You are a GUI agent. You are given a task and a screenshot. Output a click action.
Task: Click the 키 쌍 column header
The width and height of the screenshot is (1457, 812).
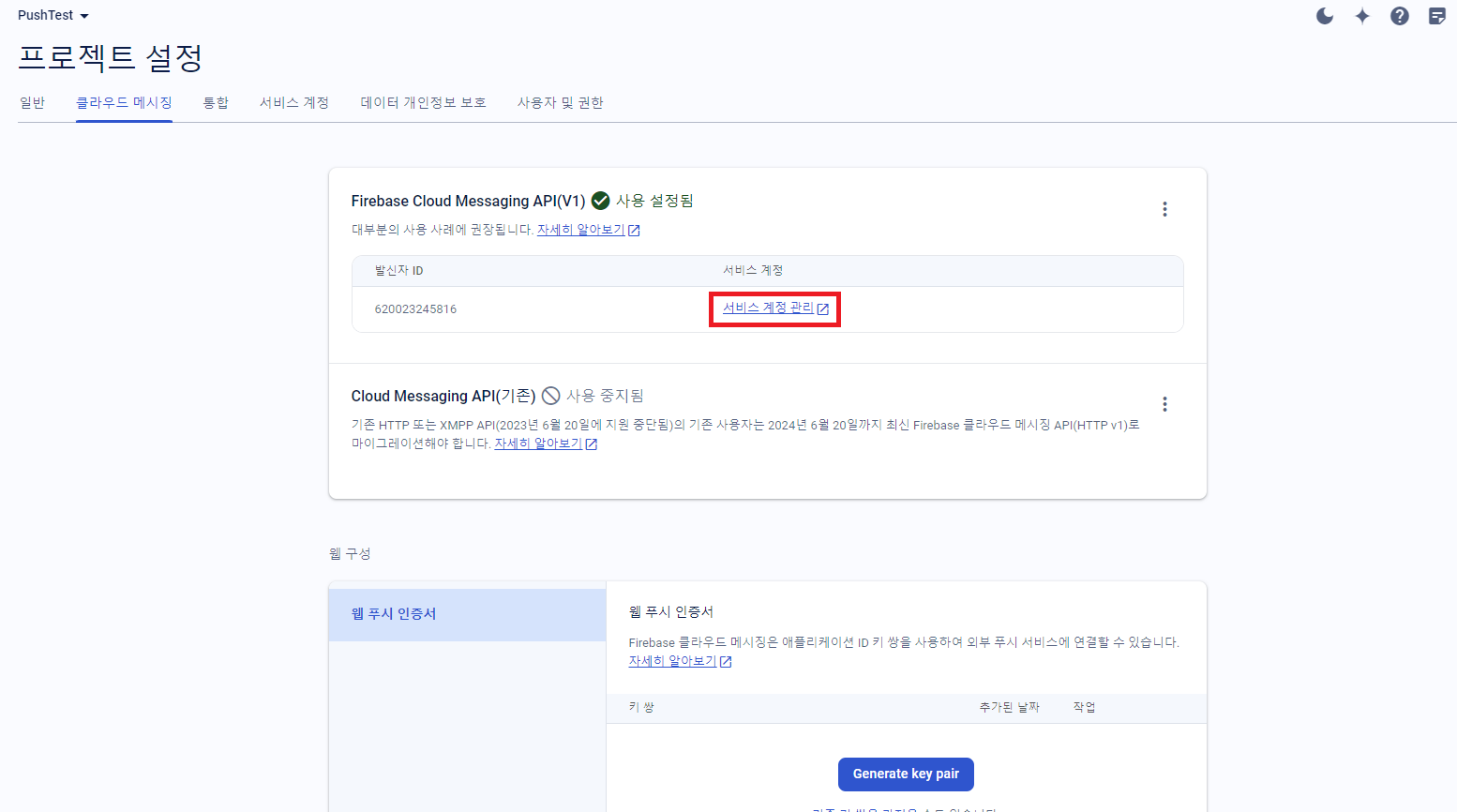(641, 707)
